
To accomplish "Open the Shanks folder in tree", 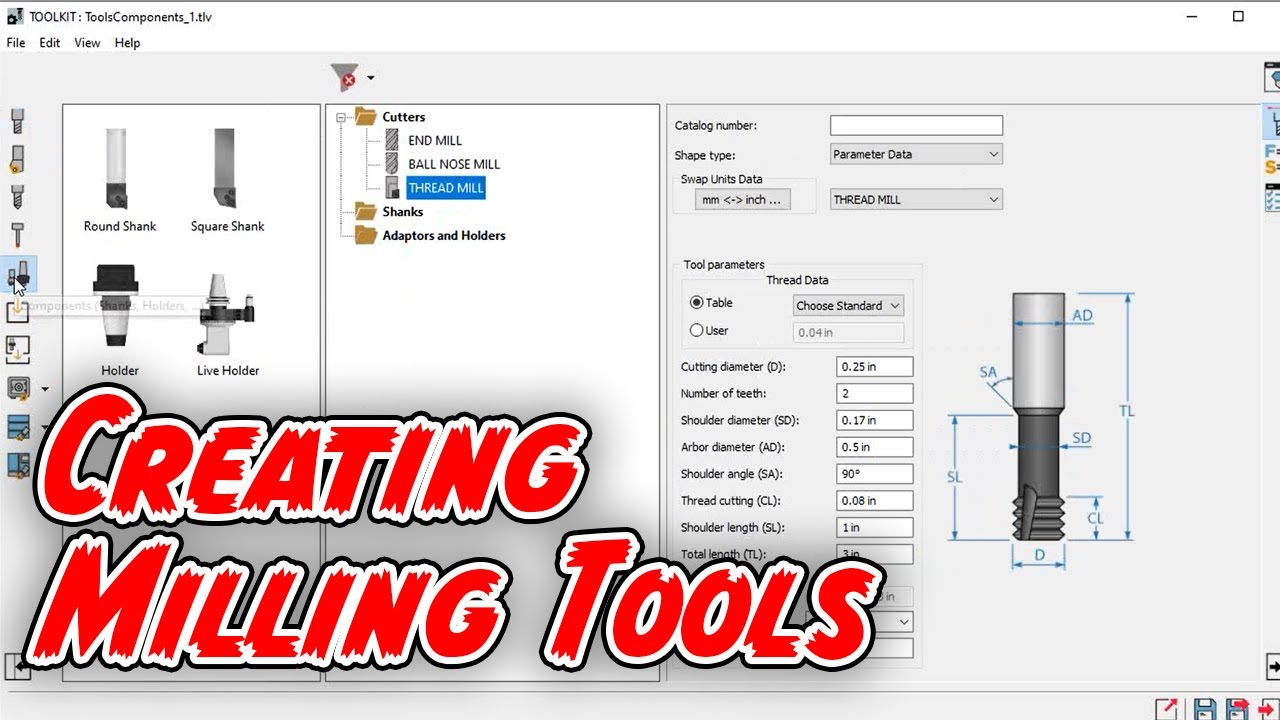I will coord(402,212).
